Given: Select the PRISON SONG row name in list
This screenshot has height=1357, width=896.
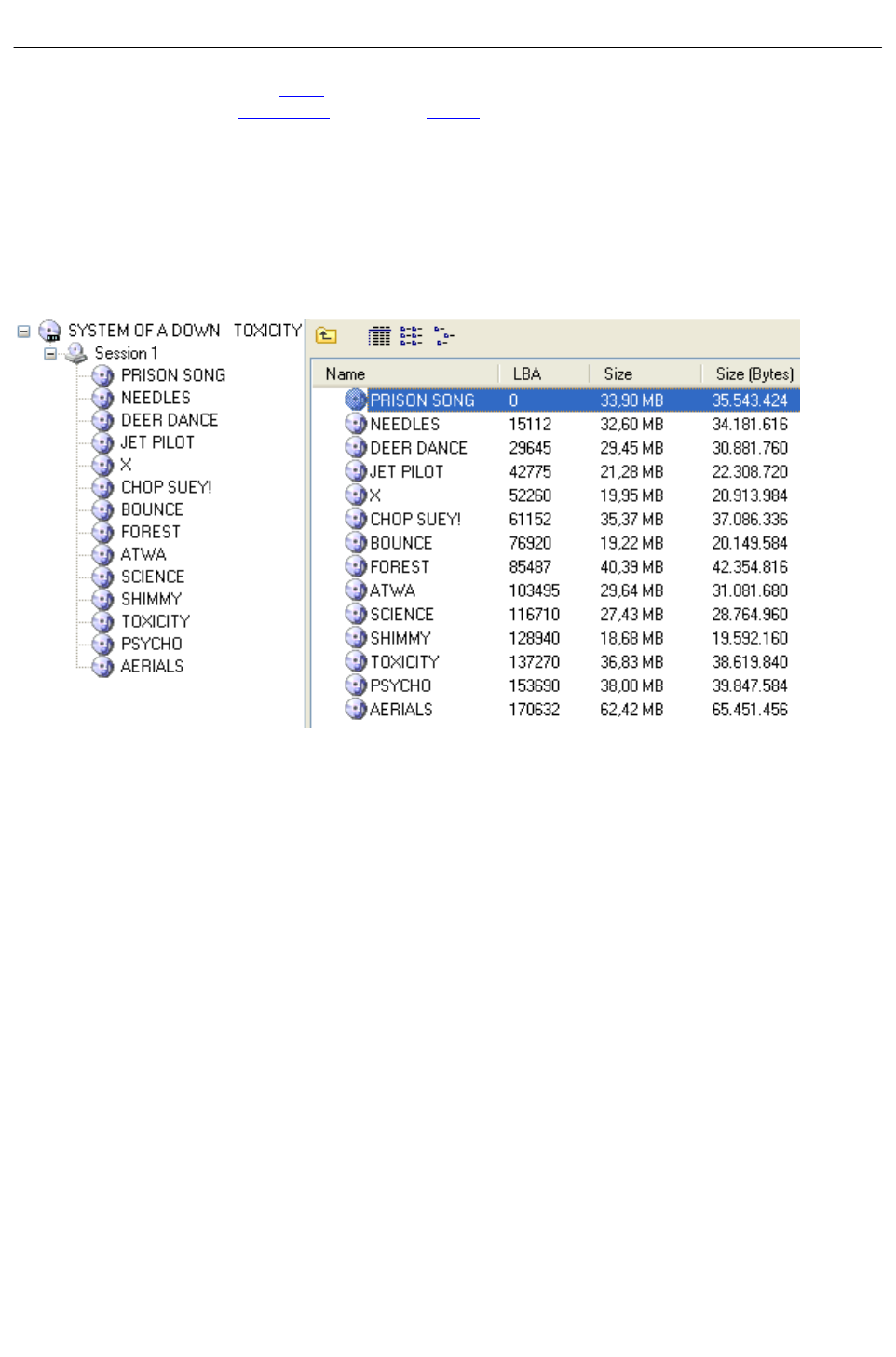Looking at the screenshot, I should click(422, 400).
